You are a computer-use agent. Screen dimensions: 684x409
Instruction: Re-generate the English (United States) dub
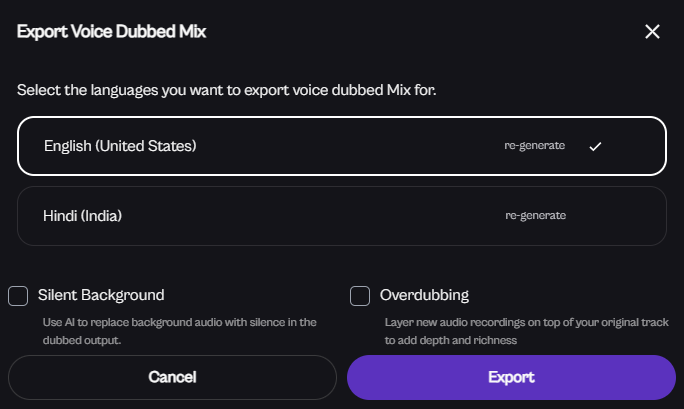[x=534, y=146]
